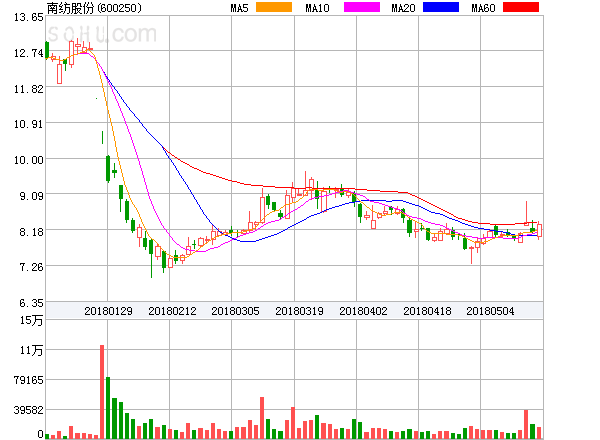Click the 11万 volume axis label
600x440 pixels.
coord(31,350)
